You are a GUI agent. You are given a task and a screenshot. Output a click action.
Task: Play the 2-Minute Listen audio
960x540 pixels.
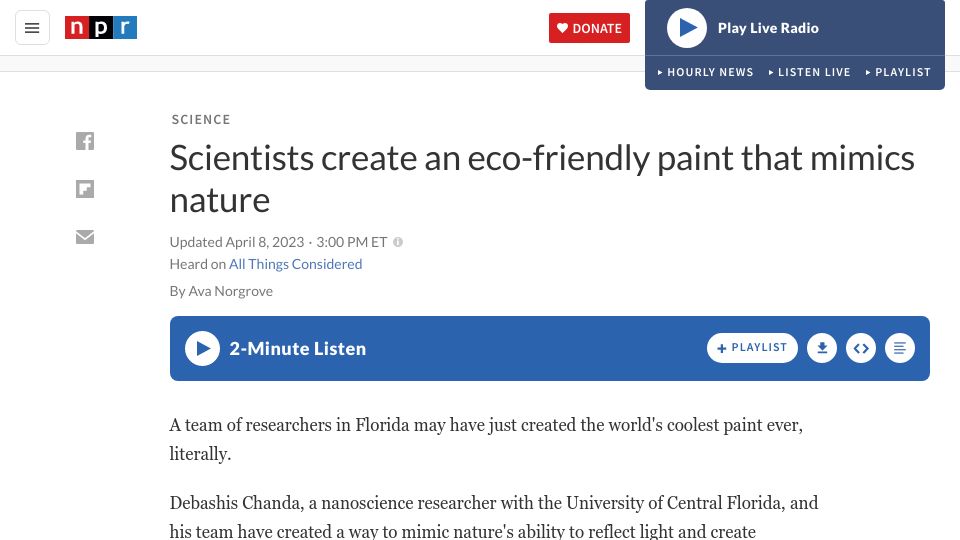click(x=203, y=348)
